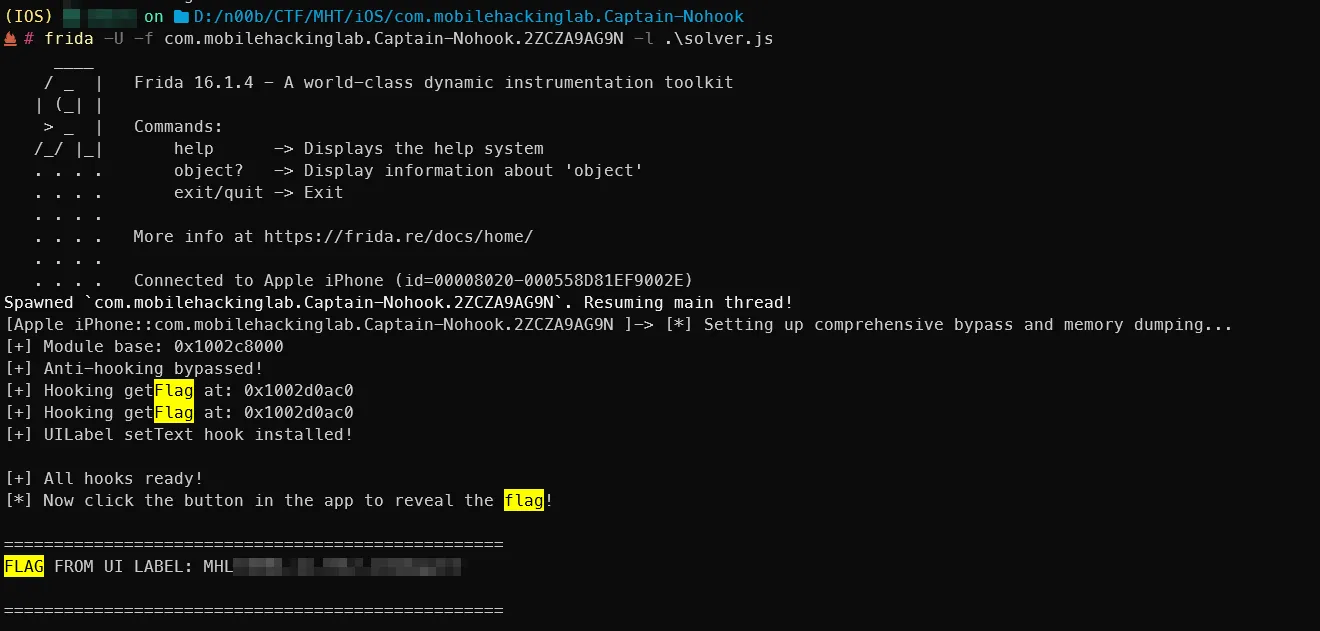1320x631 pixels.
Task: Click the red flame prompt icon
Action: coord(10,39)
